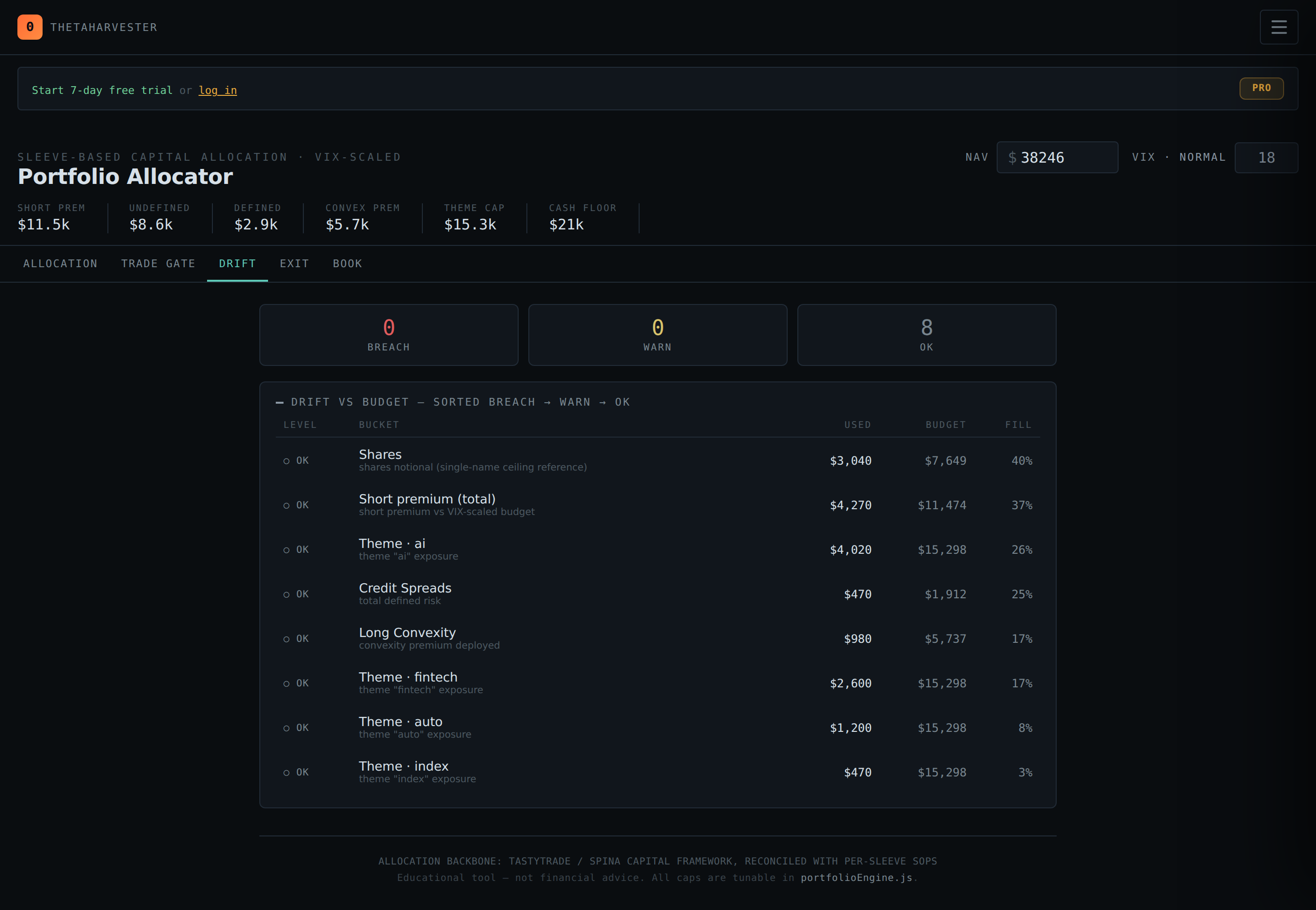Open the Trade Gate tab
This screenshot has width=1316, height=910.
point(158,263)
